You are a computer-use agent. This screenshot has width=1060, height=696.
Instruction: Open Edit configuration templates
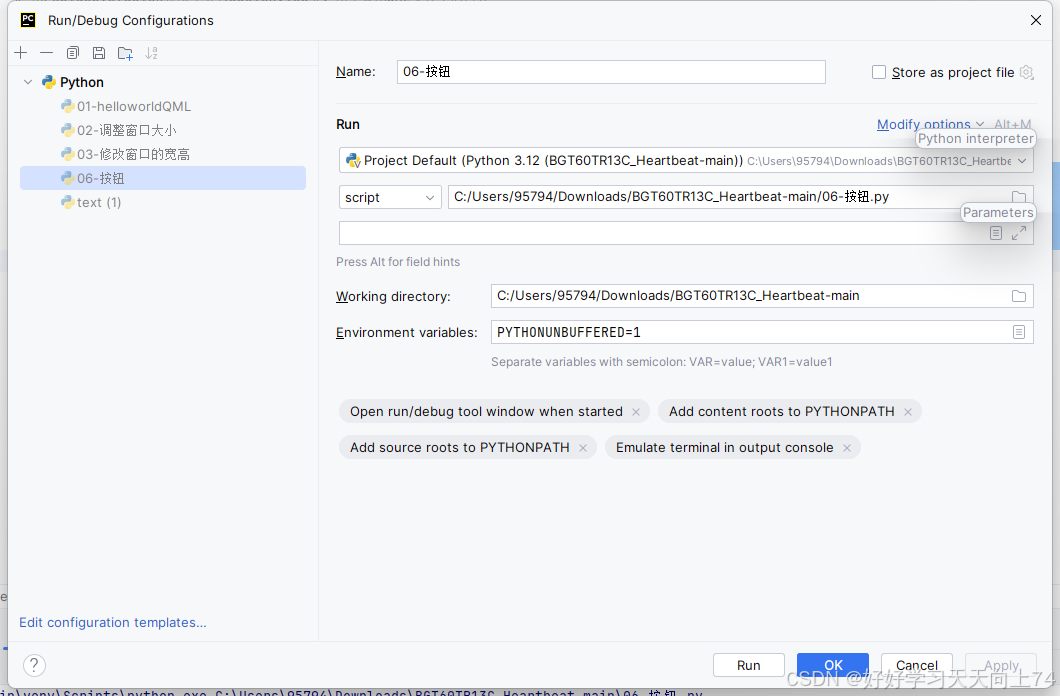(x=112, y=622)
